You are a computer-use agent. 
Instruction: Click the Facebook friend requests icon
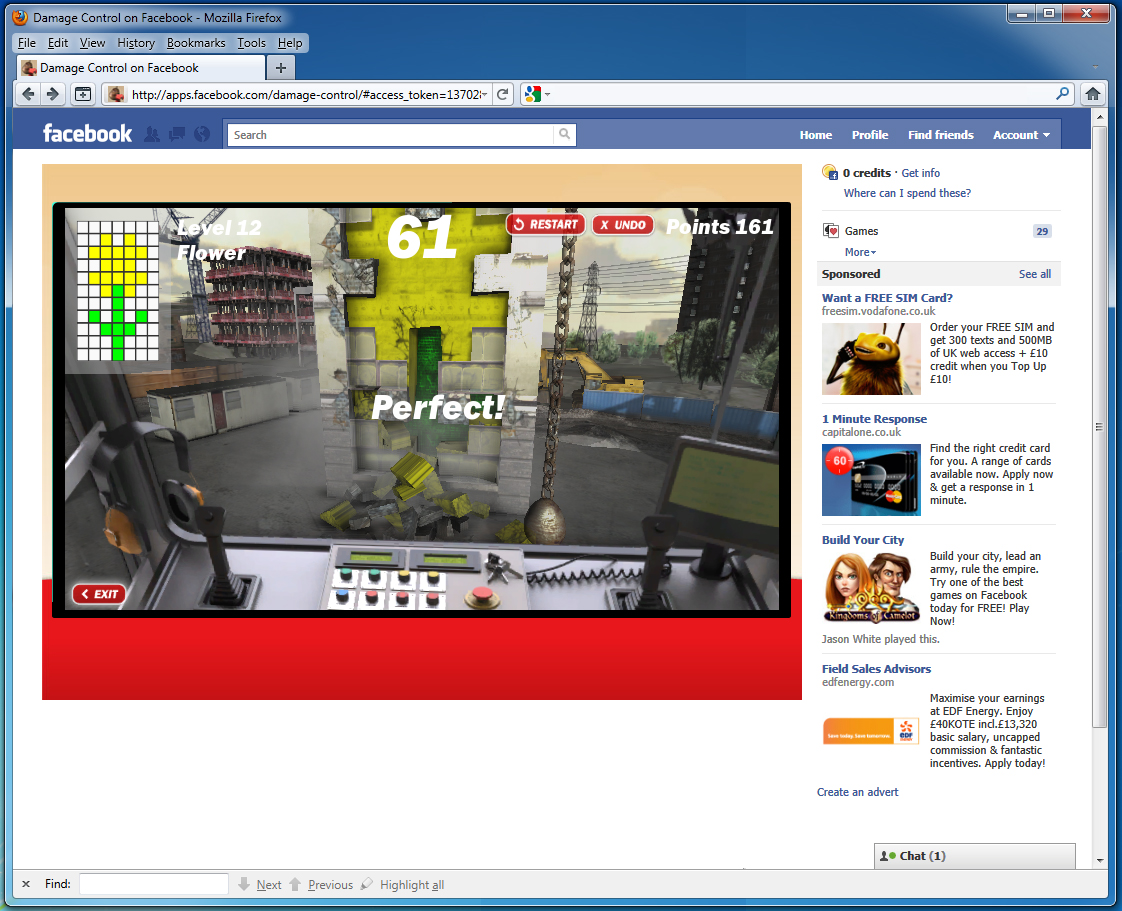(x=152, y=135)
